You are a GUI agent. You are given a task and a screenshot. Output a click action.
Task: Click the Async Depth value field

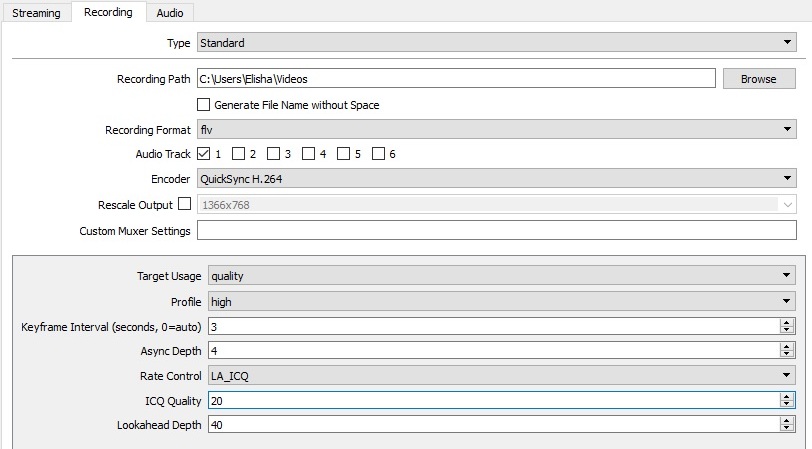(x=494, y=351)
